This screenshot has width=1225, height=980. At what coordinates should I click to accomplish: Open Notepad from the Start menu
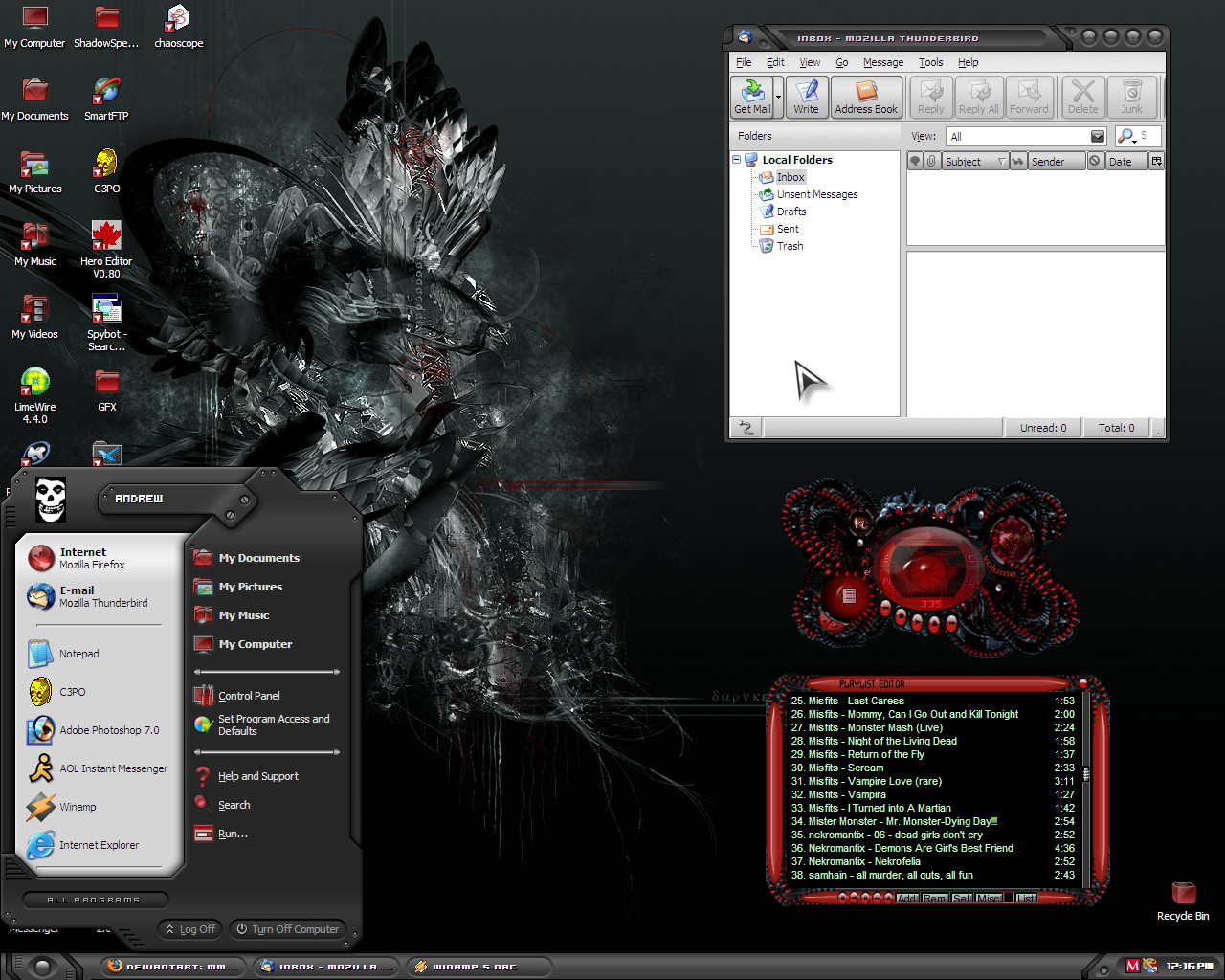(x=99, y=654)
